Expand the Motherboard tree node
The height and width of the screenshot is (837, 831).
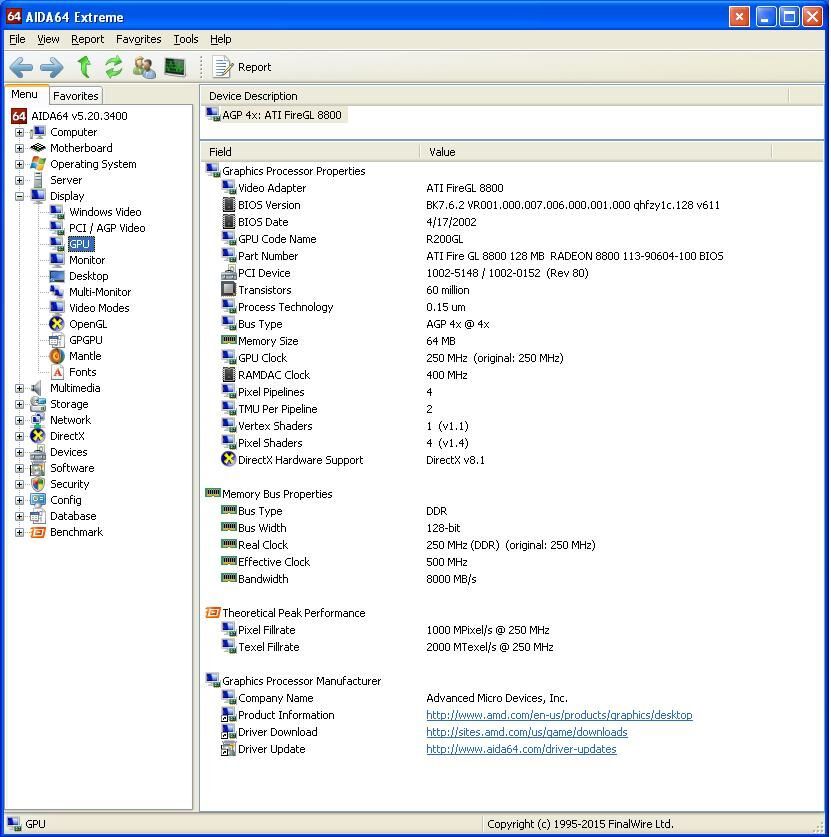click(x=19, y=148)
